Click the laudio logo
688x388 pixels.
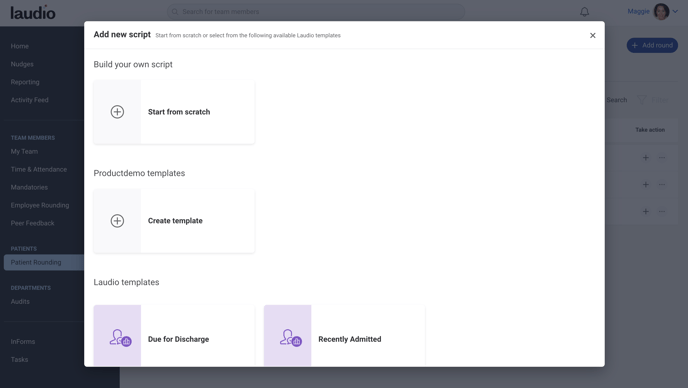tap(33, 12)
